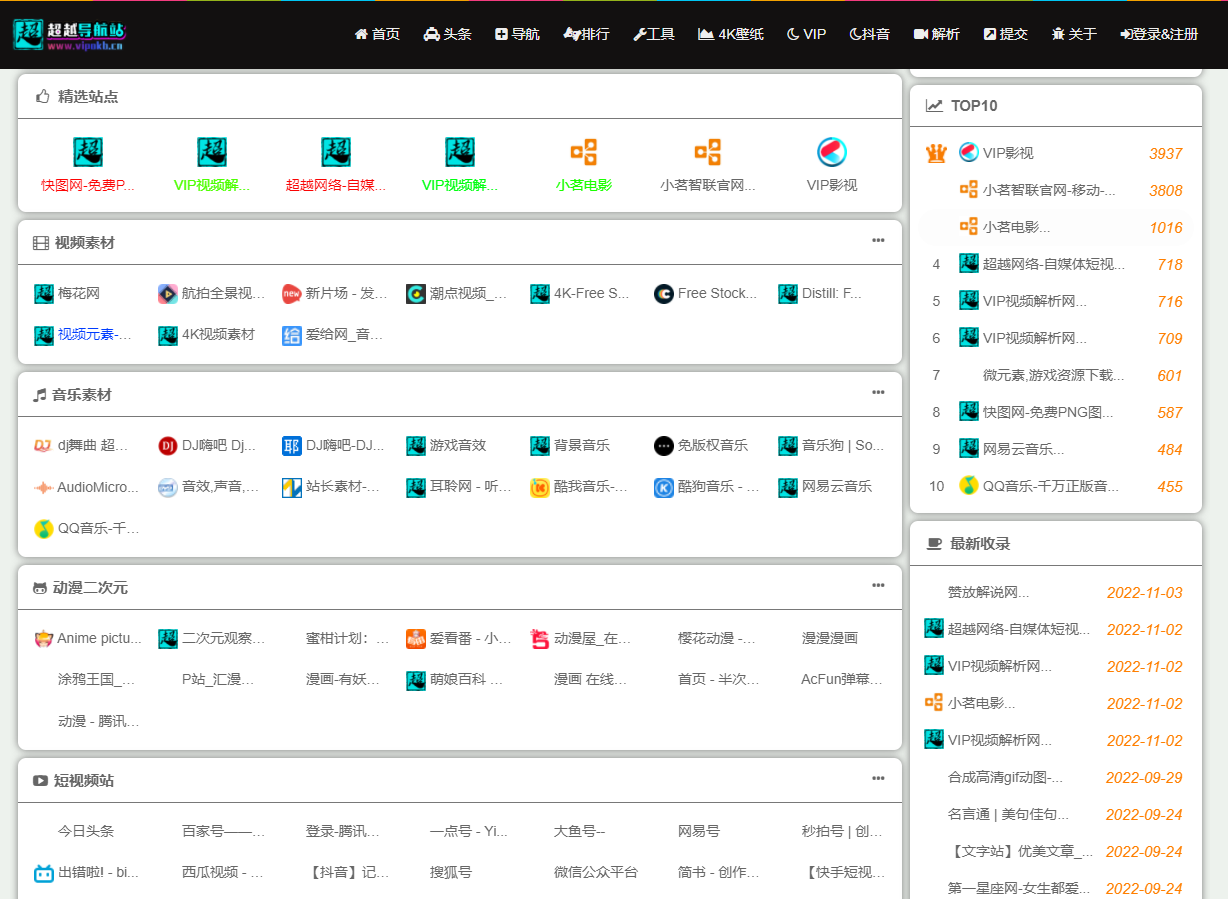1228x899 pixels.
Task: Click the 登录&注册 login link
Action: [1159, 34]
